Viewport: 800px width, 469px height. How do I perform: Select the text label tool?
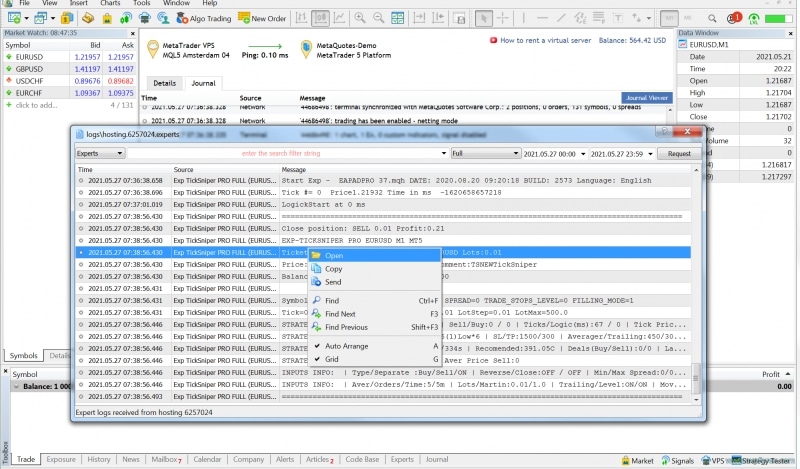tap(618, 18)
